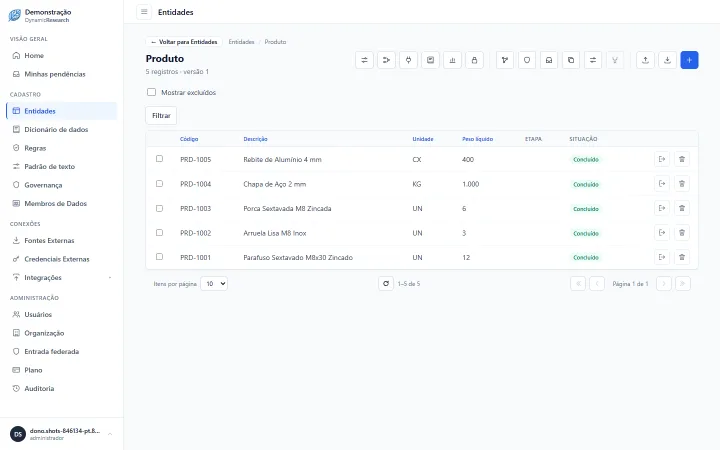This screenshot has width=720, height=450.
Task: Toggle the sidebar hamburger menu
Action: (144, 12)
